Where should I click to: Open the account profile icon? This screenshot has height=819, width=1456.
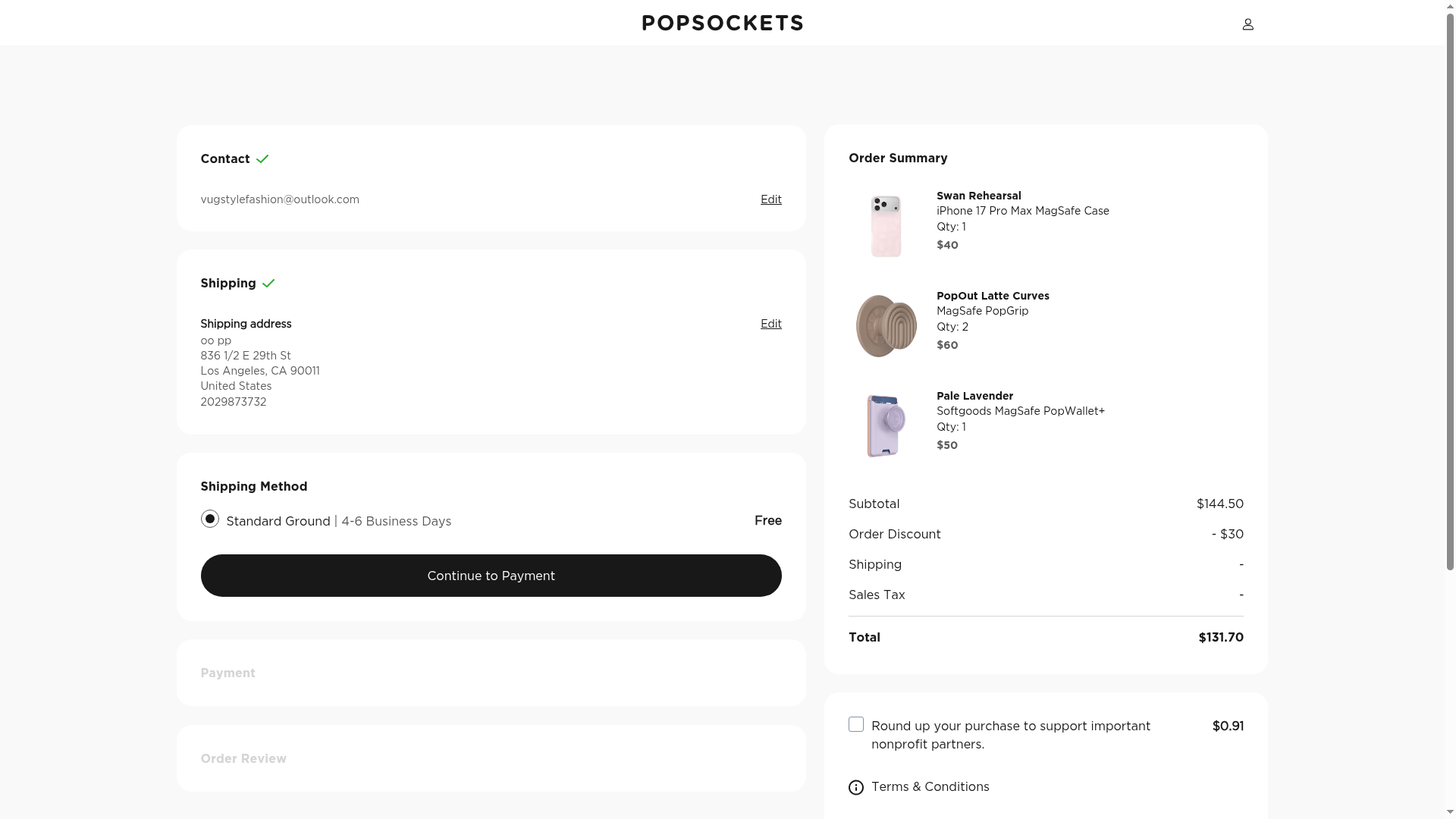[x=1247, y=24]
